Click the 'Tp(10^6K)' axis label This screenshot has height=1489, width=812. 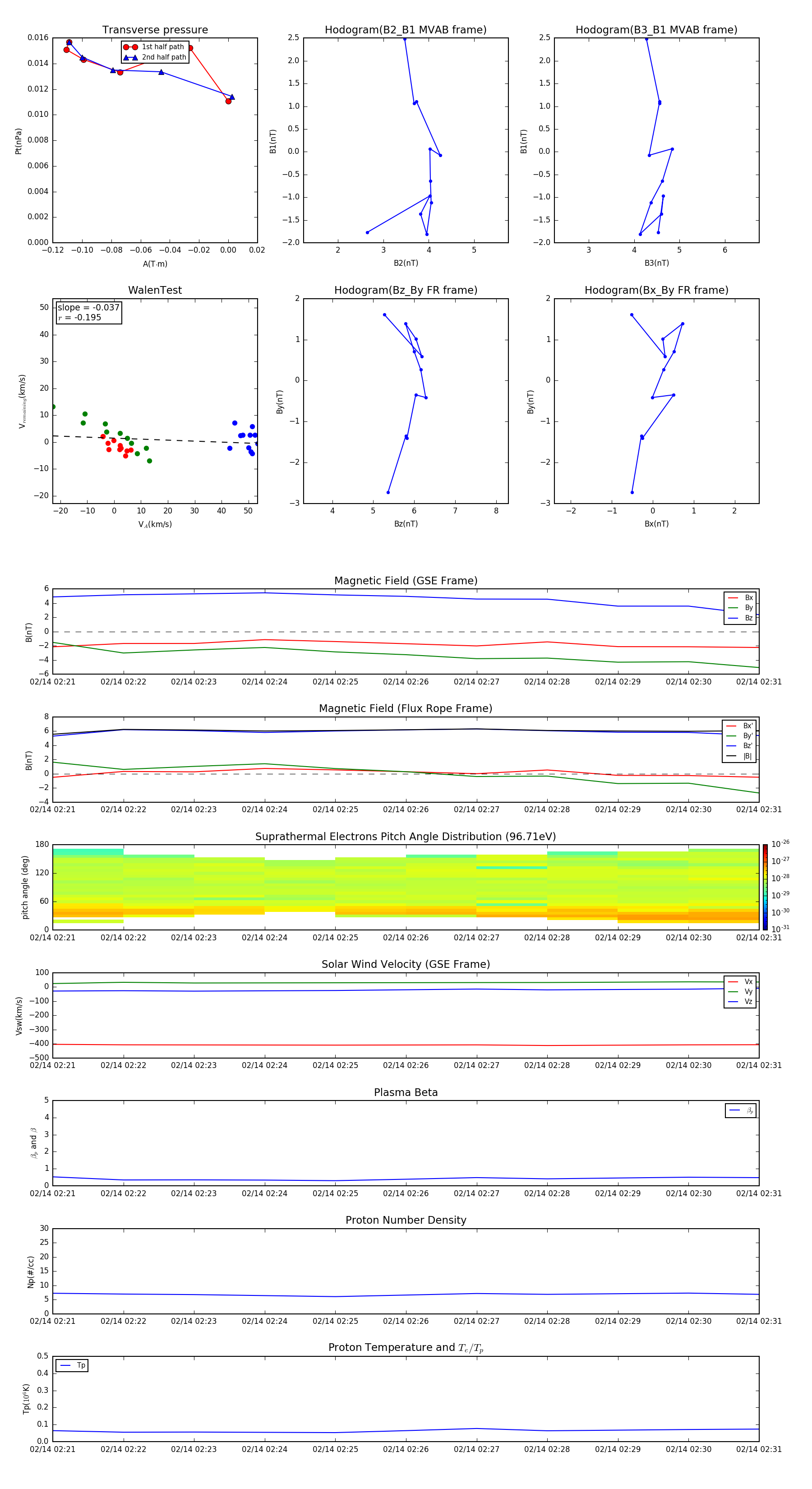[26, 1399]
